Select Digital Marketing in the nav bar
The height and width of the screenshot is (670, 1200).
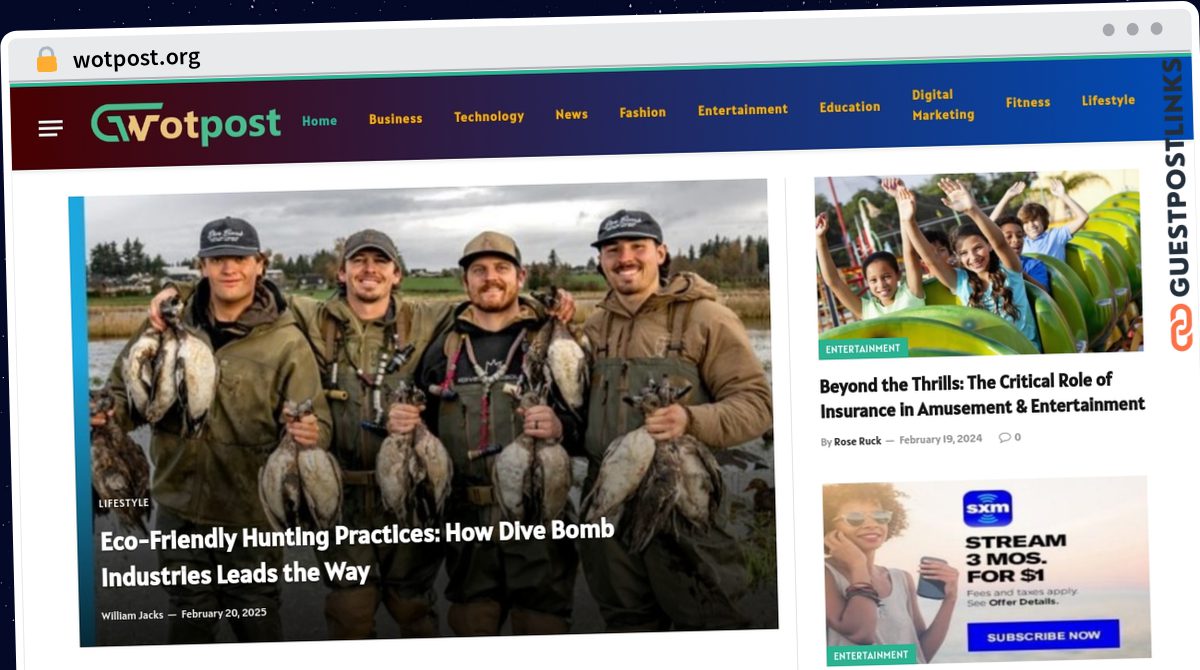click(x=942, y=105)
